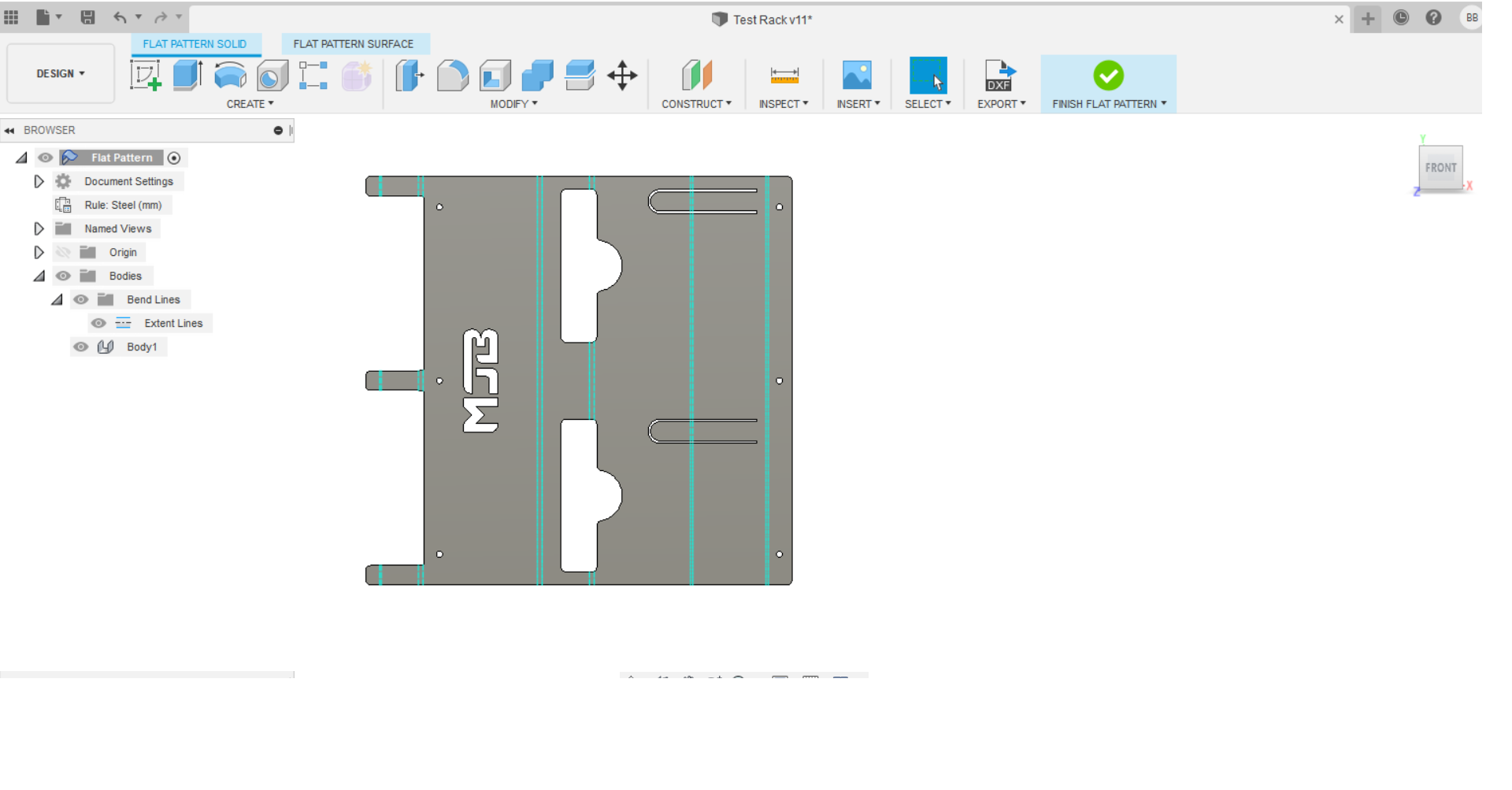Click the Insert image icon
Viewport: 1512px width, 790px height.
click(x=857, y=76)
